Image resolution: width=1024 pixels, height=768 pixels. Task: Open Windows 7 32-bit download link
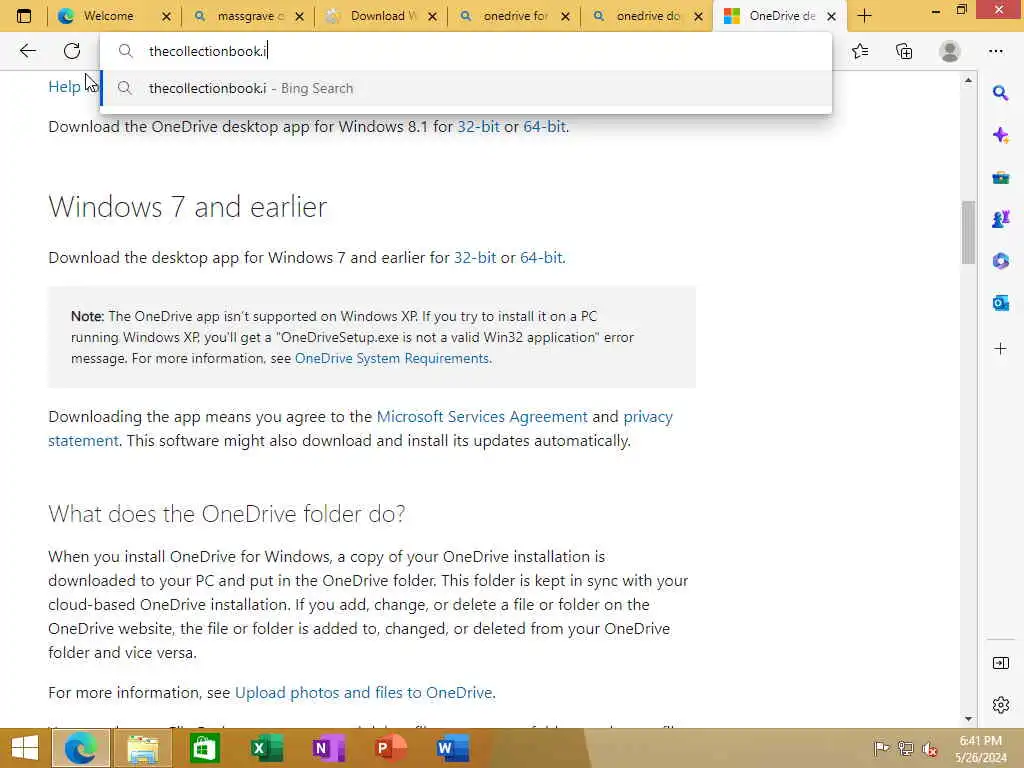click(x=475, y=257)
